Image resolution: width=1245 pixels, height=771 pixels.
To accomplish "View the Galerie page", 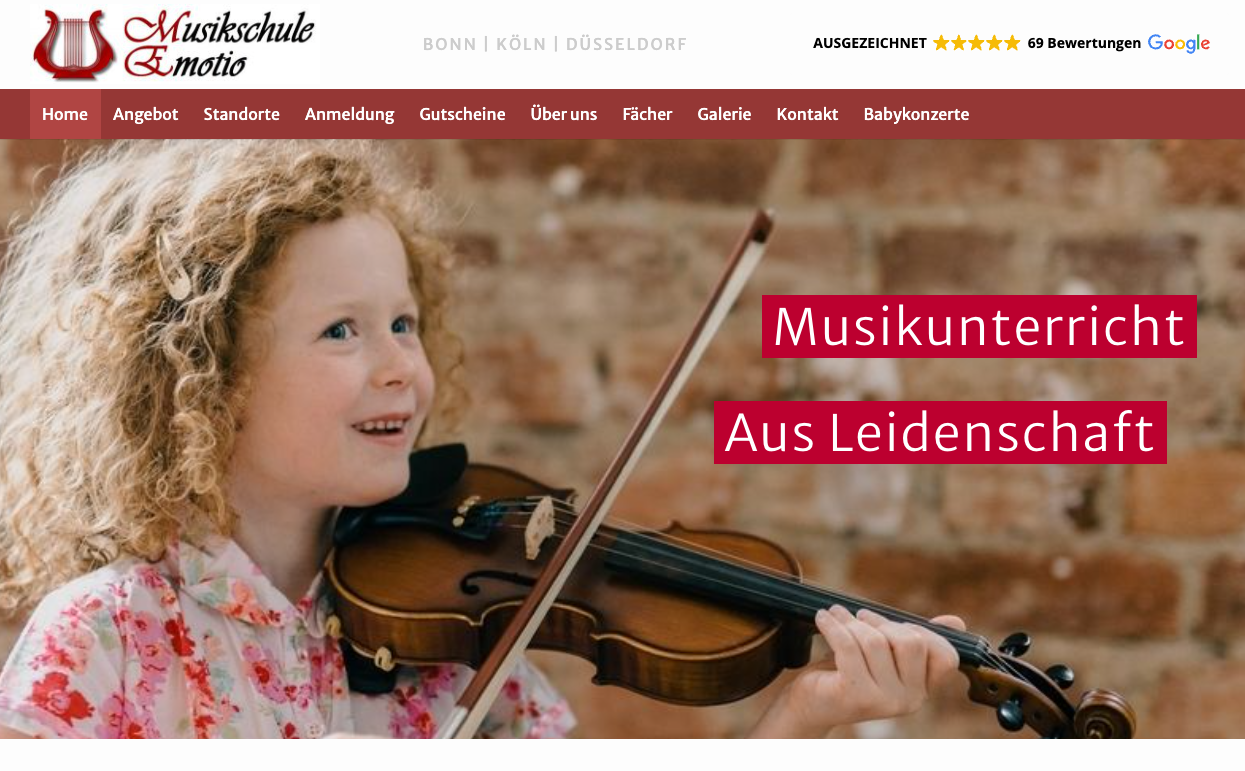I will point(724,114).
